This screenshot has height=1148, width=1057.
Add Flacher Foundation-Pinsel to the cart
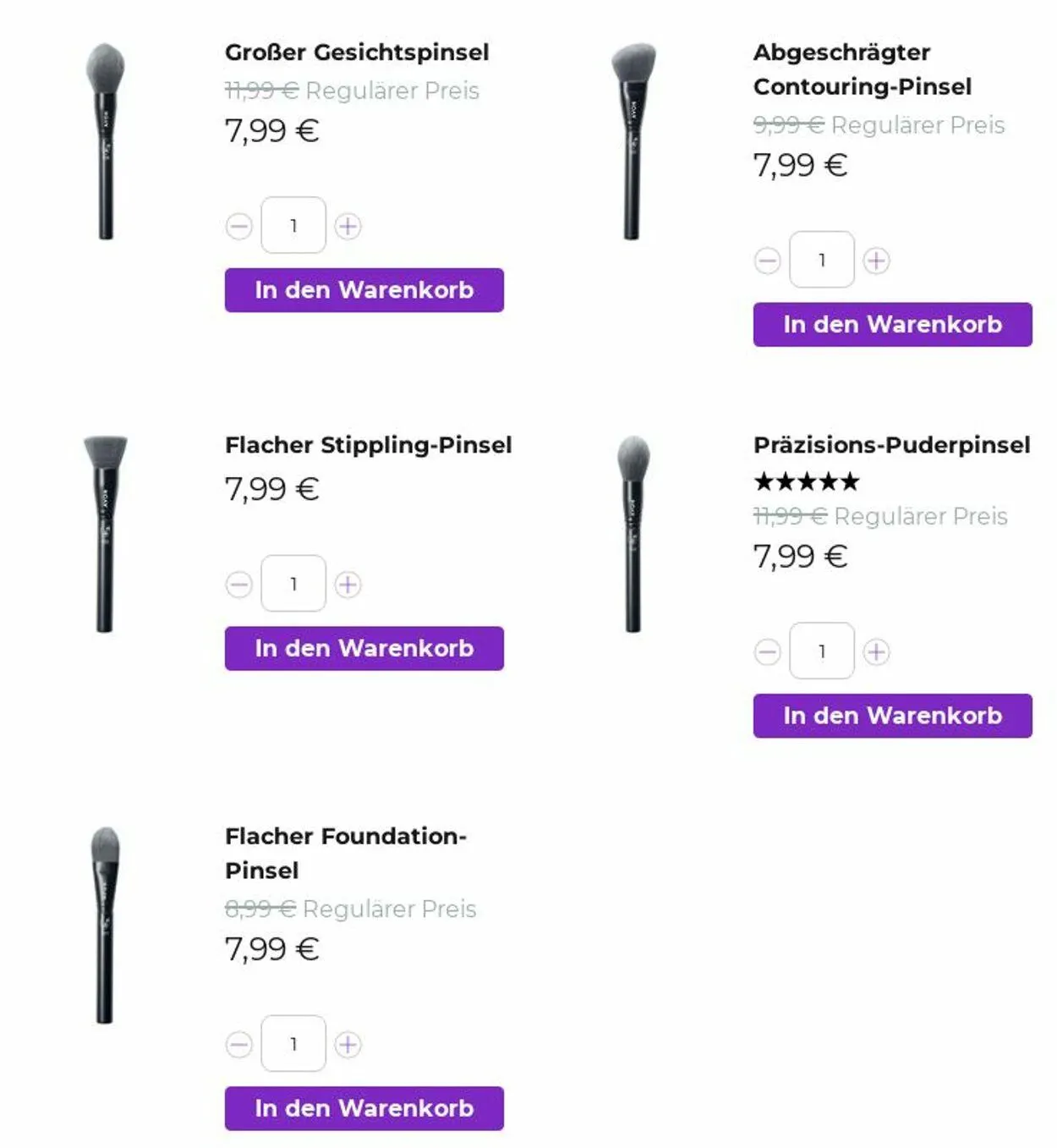click(364, 1108)
